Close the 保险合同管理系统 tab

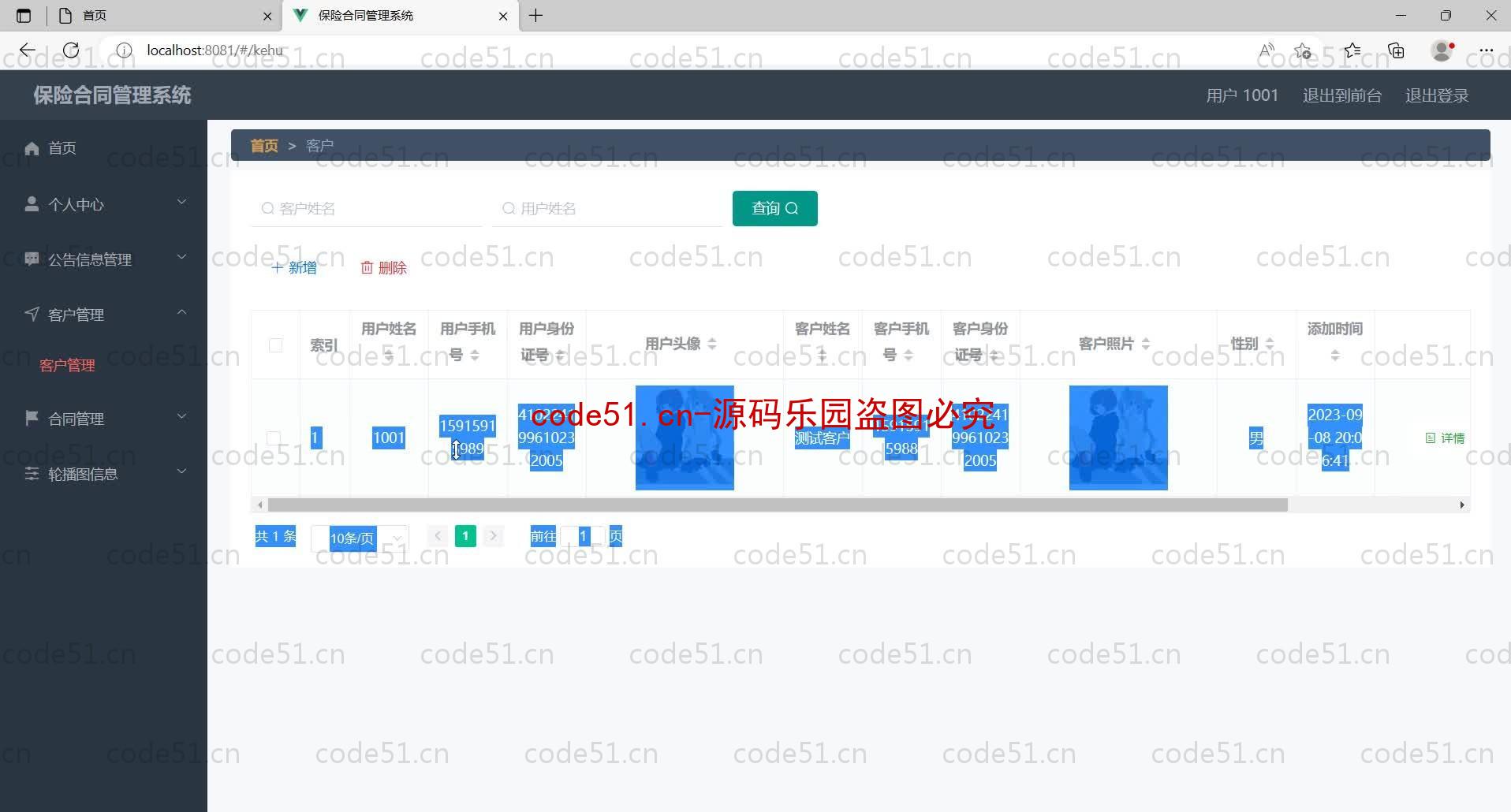[503, 16]
